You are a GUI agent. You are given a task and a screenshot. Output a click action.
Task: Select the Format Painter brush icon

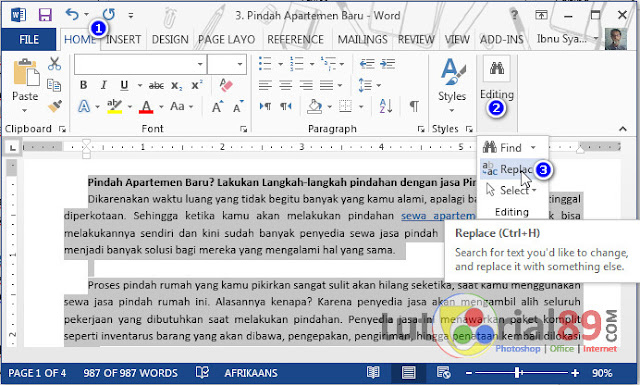[55, 106]
